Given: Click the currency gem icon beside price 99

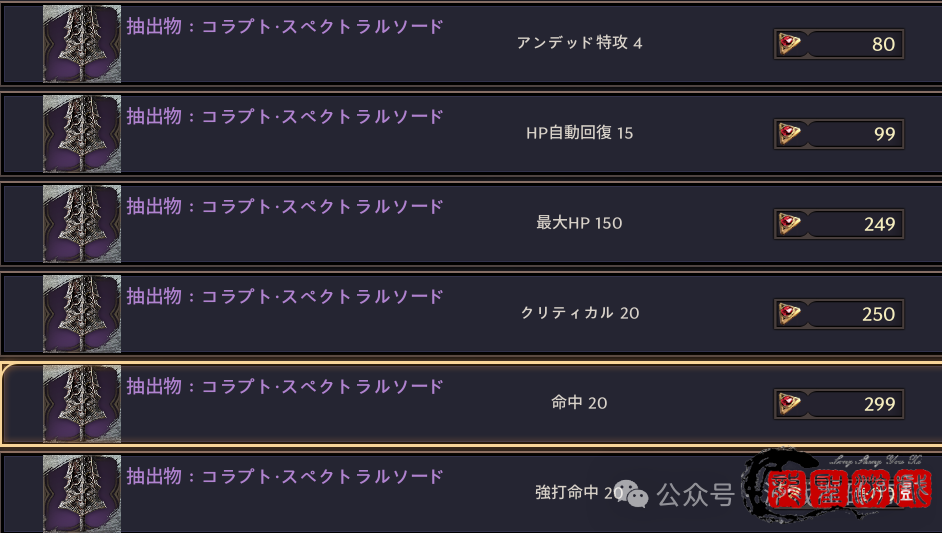Looking at the screenshot, I should [790, 134].
